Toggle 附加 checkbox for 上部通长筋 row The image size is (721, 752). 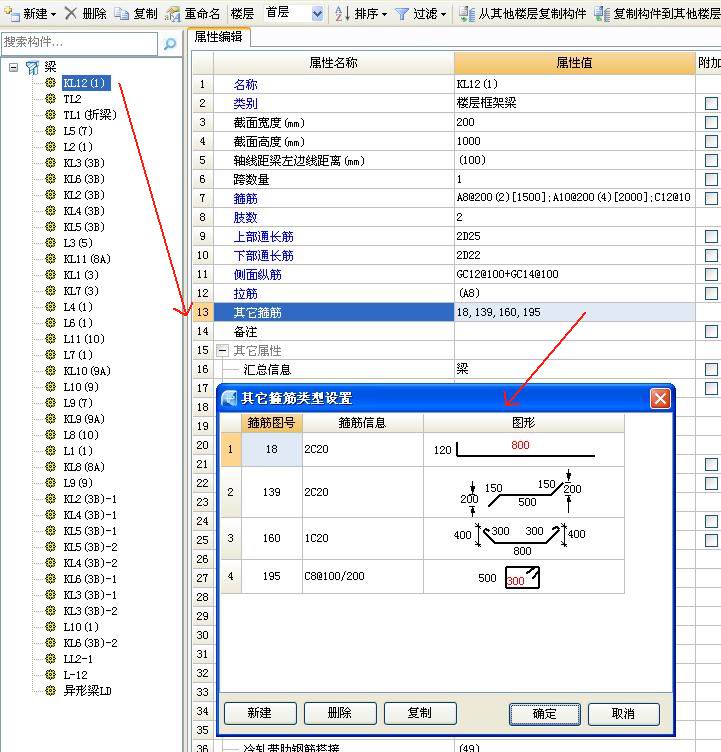tap(711, 236)
